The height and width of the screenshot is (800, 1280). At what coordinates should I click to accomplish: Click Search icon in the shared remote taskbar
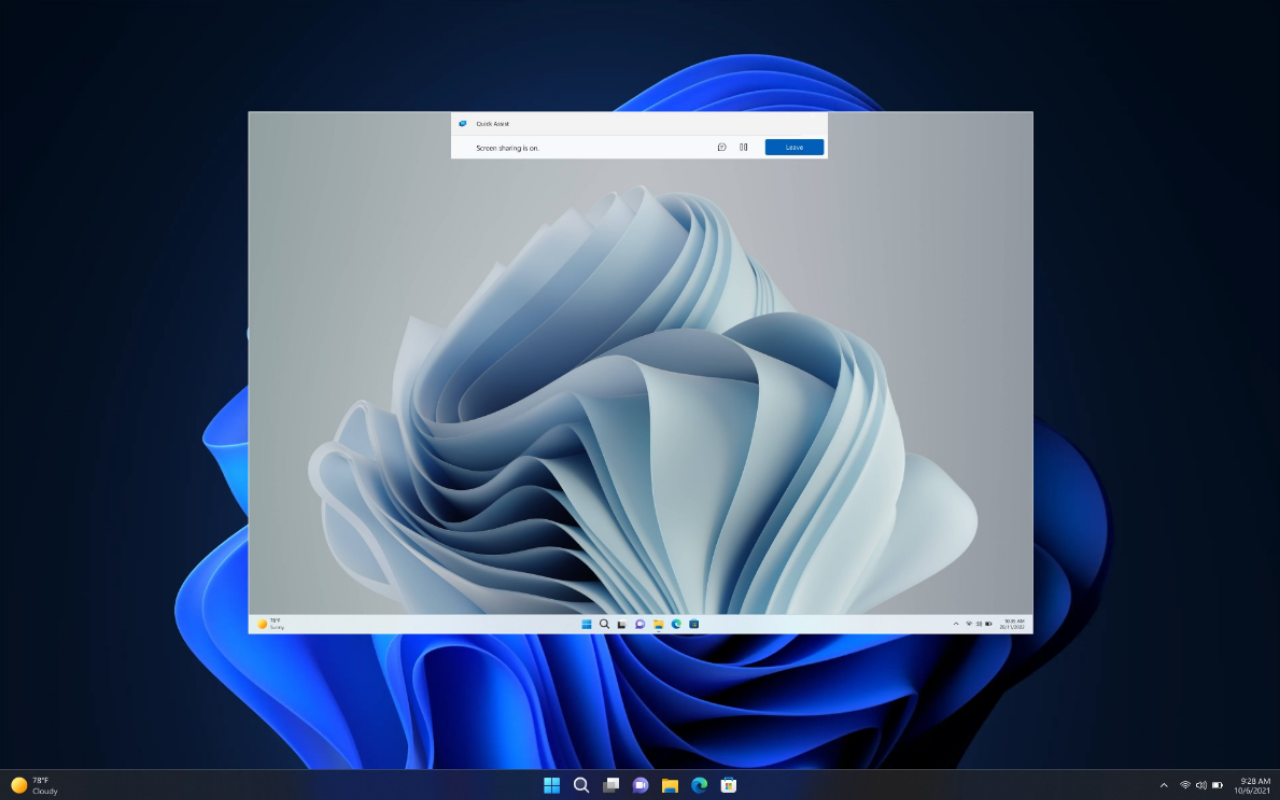pyautogui.click(x=604, y=624)
